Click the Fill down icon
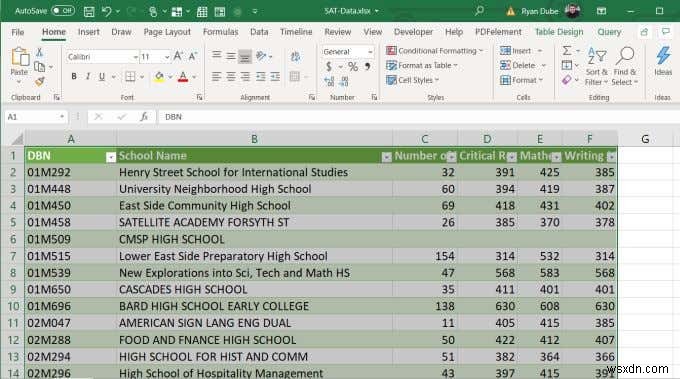Screen dimensions: 680x379 (x=567, y=65)
